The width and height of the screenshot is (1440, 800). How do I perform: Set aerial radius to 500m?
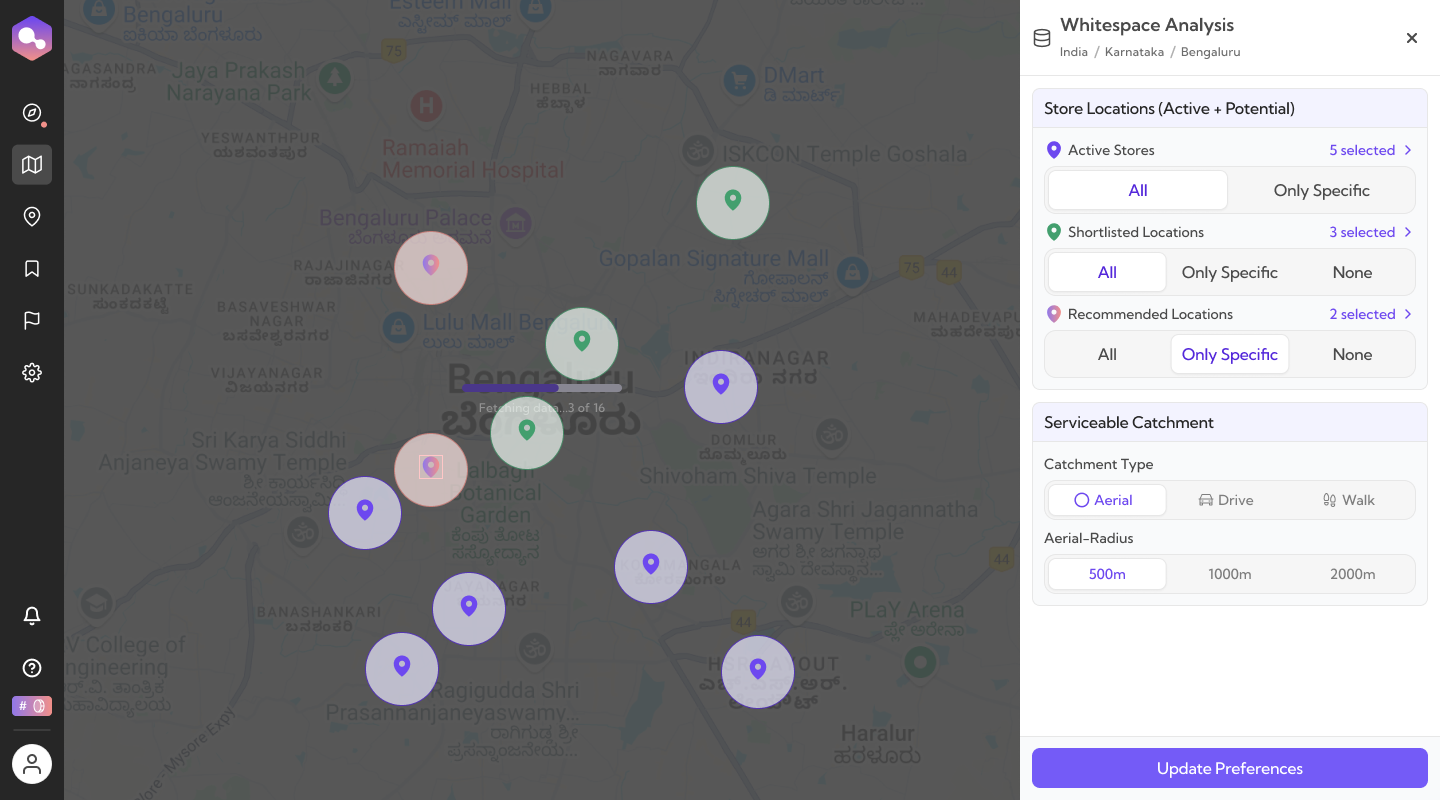(x=1107, y=574)
